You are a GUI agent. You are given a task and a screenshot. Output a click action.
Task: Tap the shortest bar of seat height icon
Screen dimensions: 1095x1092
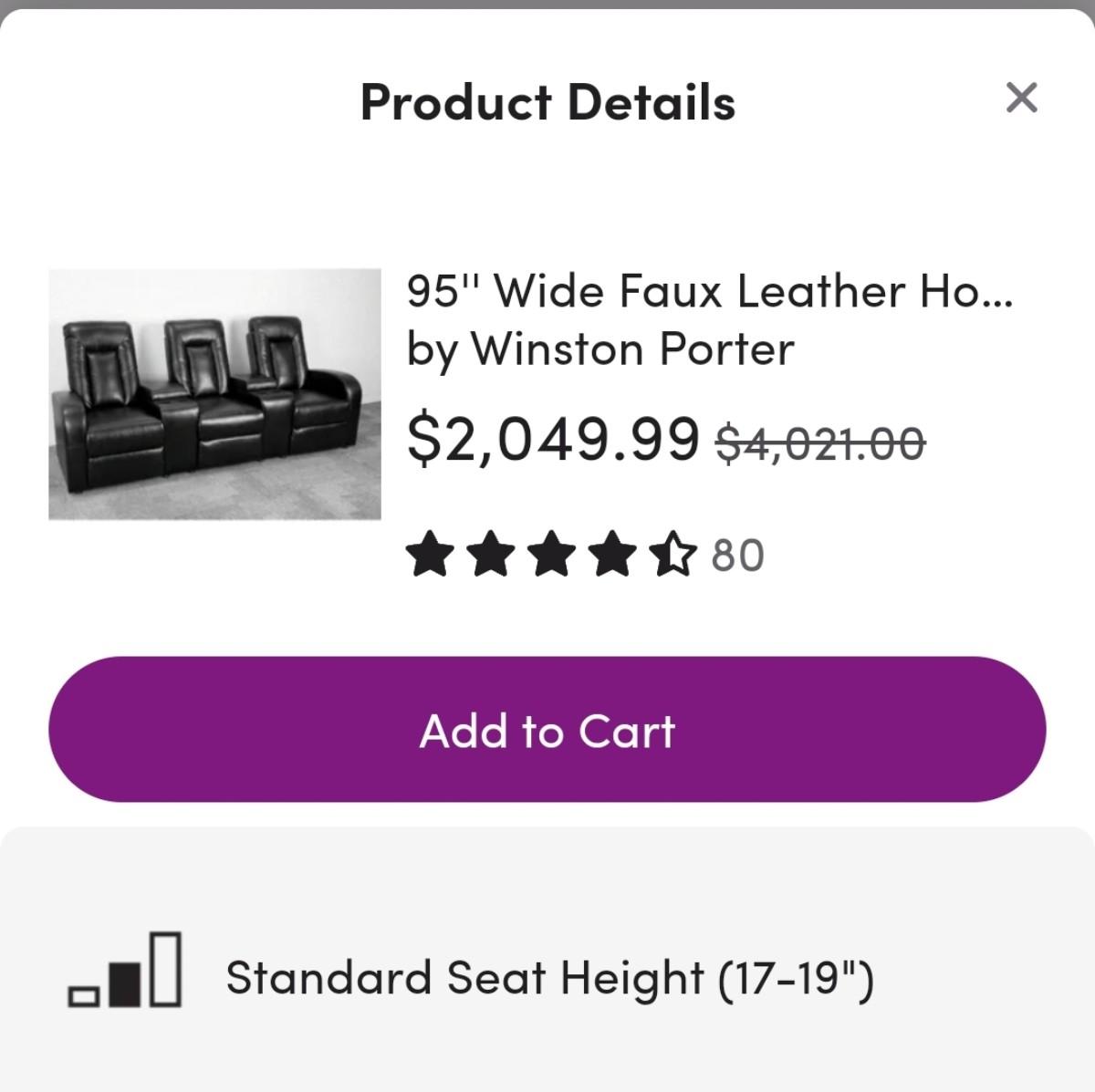[x=84, y=996]
